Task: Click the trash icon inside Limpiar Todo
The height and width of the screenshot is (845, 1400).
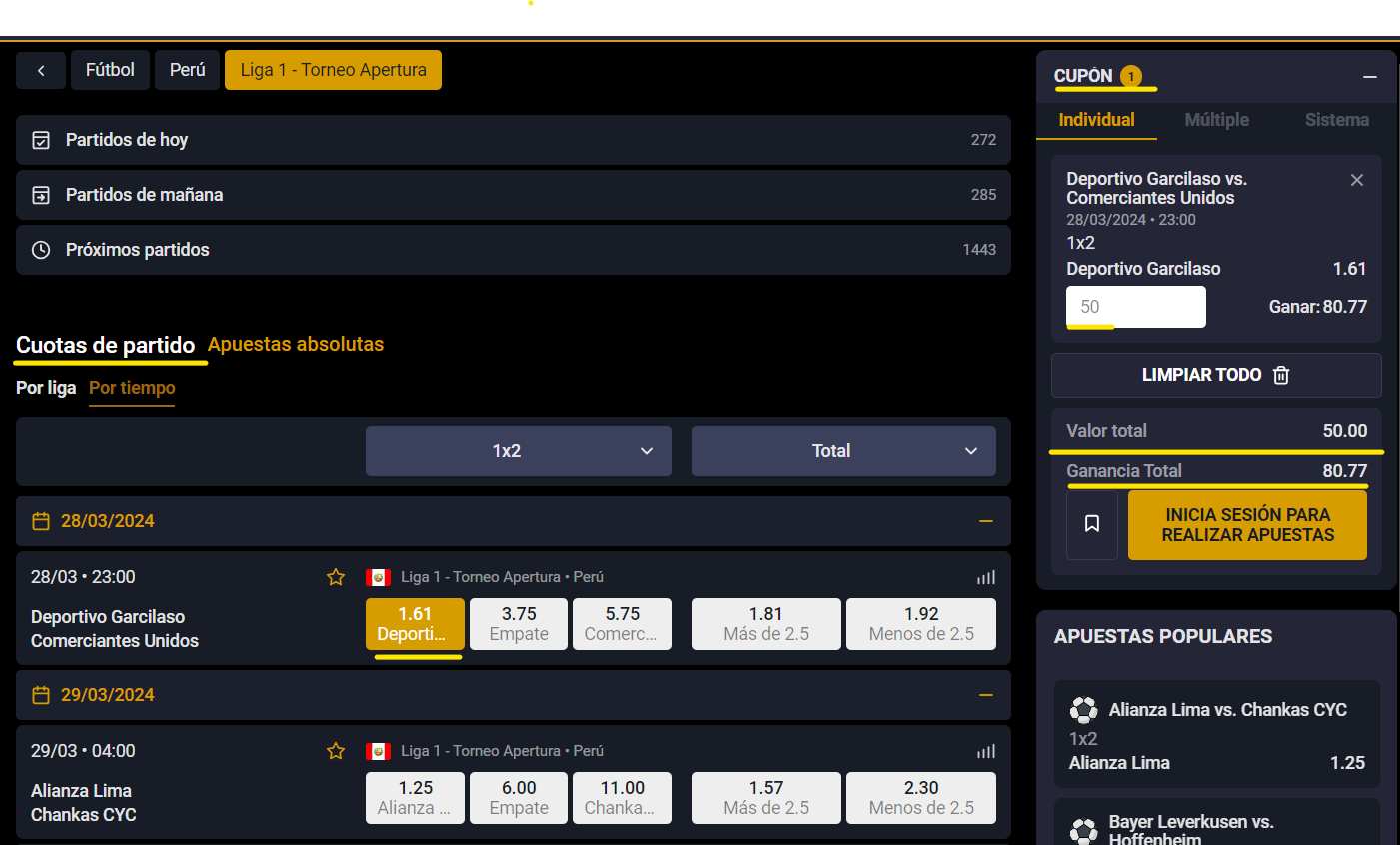Action: (x=1281, y=374)
